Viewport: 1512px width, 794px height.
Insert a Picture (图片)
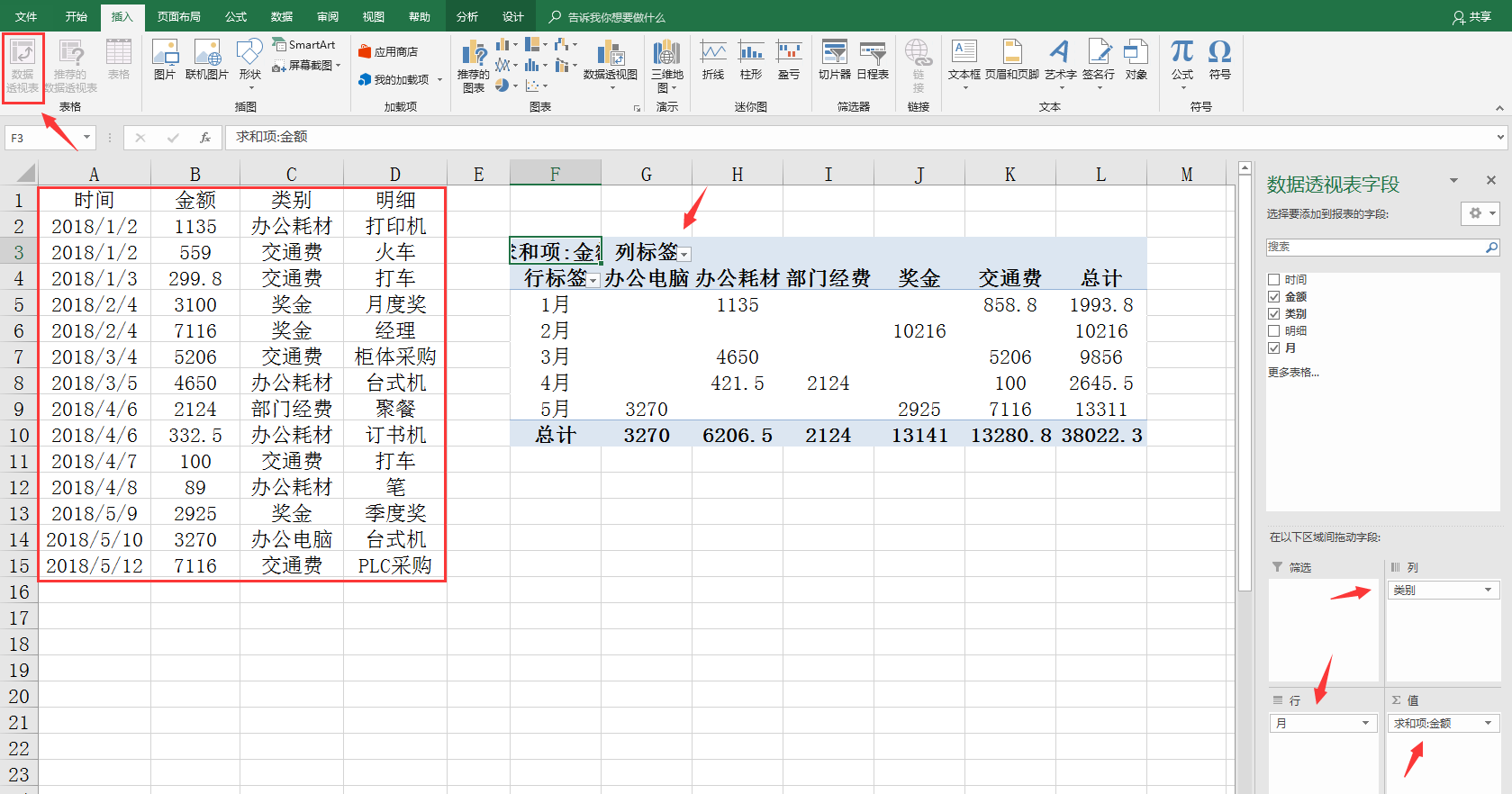(x=165, y=60)
